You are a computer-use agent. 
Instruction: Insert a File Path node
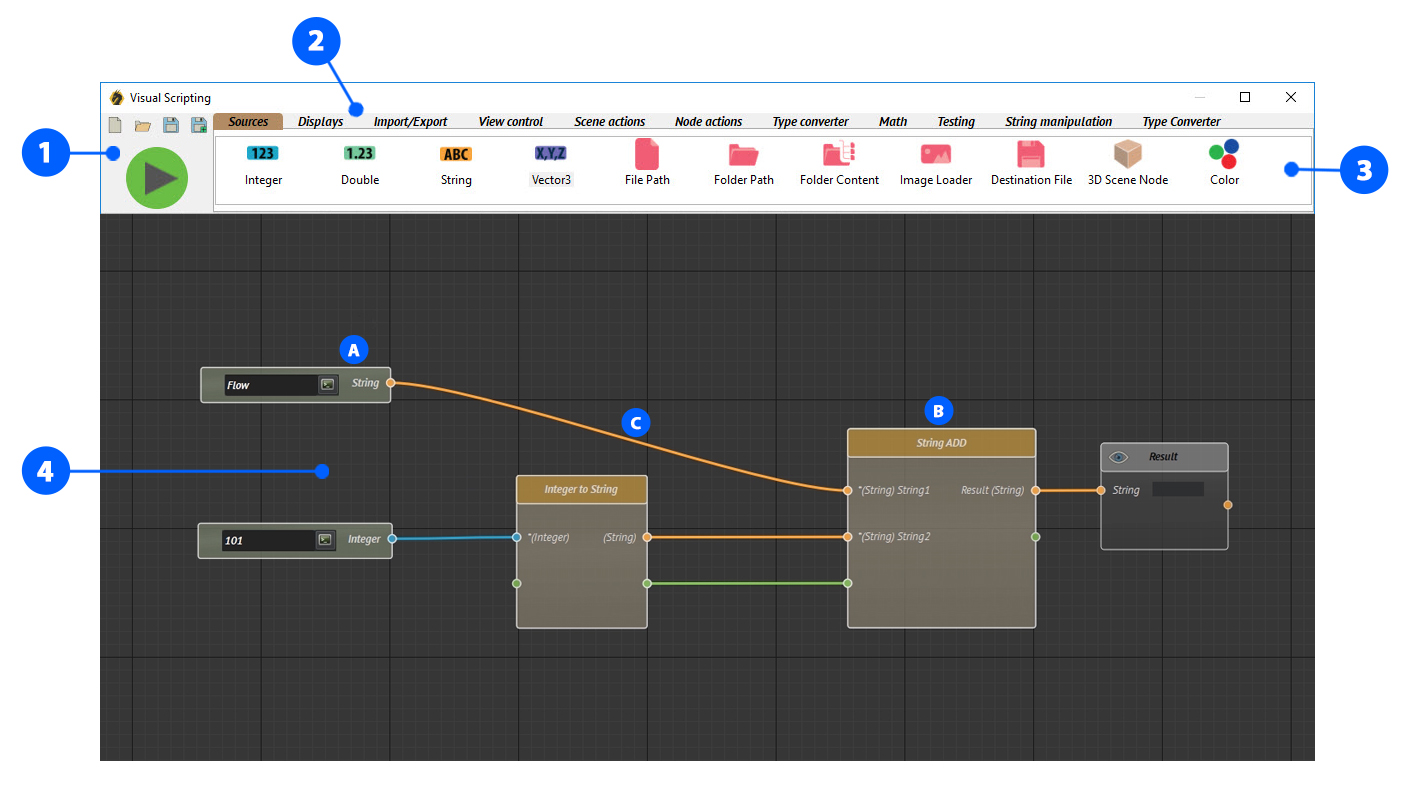pos(647,164)
